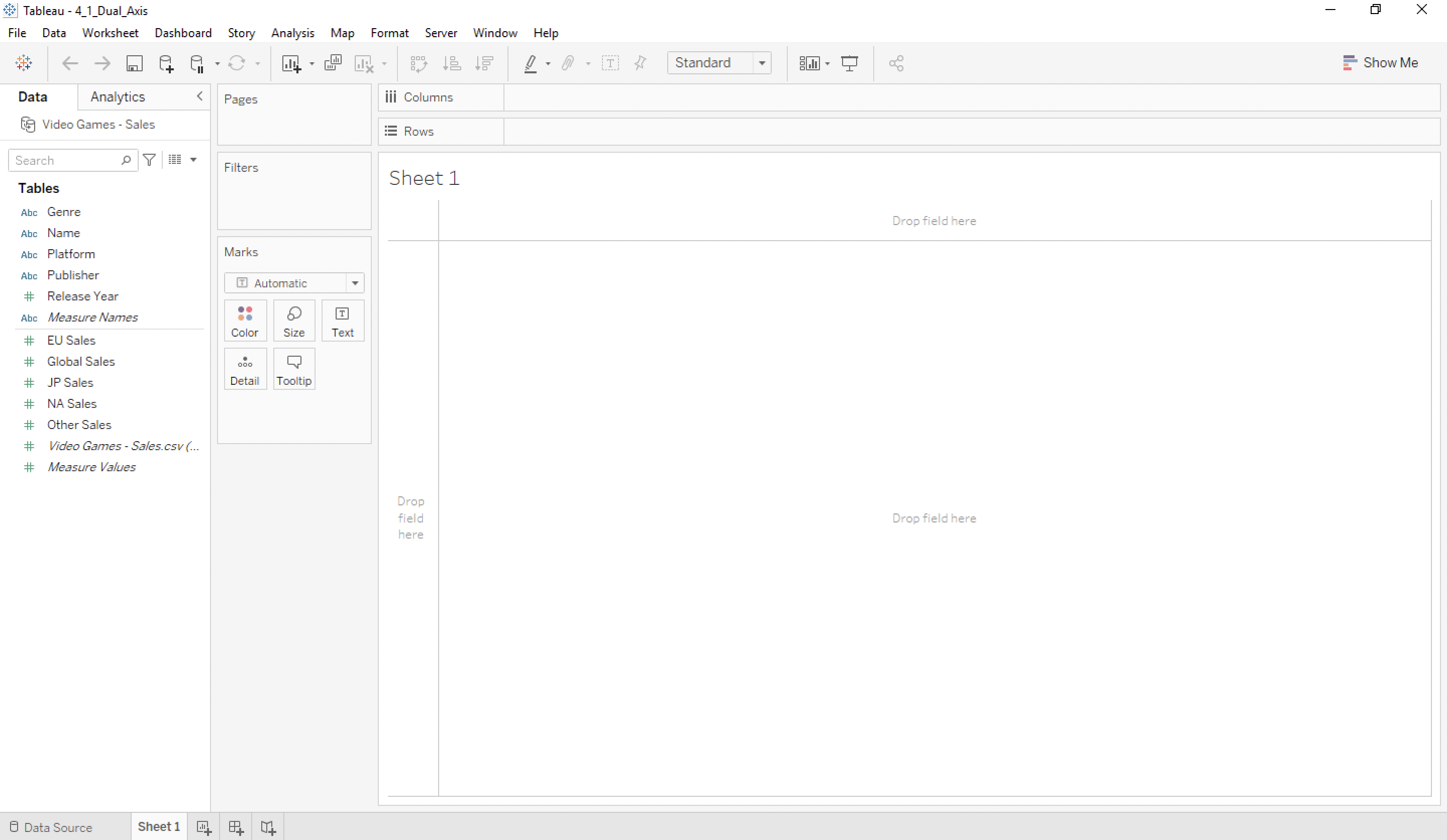
Task: Undo with the back arrow icon
Action: tap(70, 63)
